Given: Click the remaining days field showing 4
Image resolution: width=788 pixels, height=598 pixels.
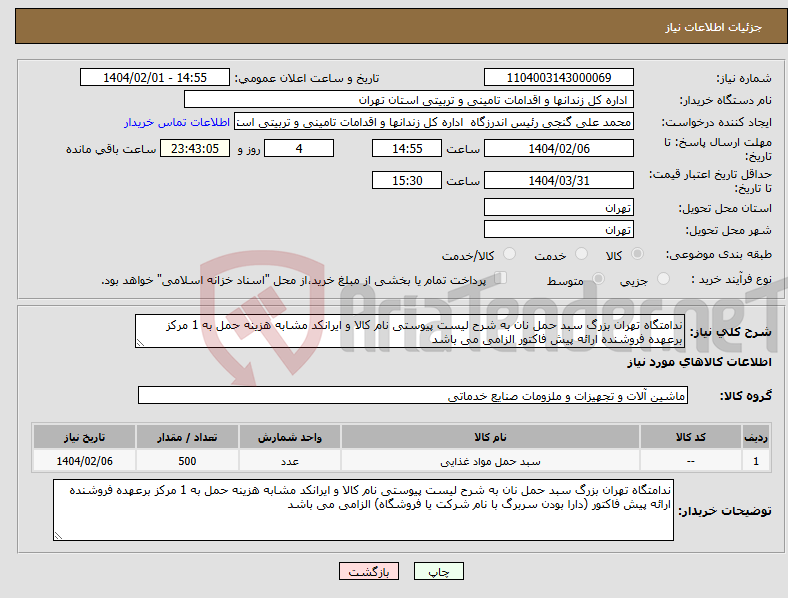Looking at the screenshot, I should coord(299,149).
